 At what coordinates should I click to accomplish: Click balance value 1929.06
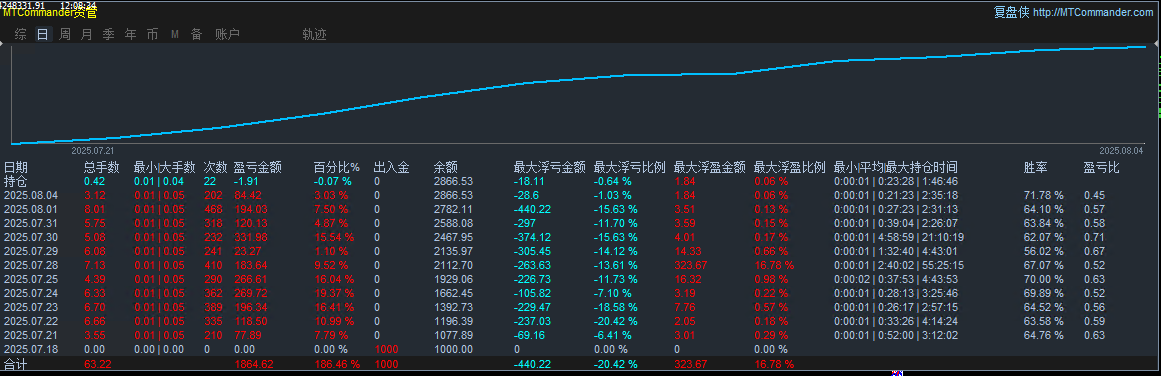coord(452,279)
